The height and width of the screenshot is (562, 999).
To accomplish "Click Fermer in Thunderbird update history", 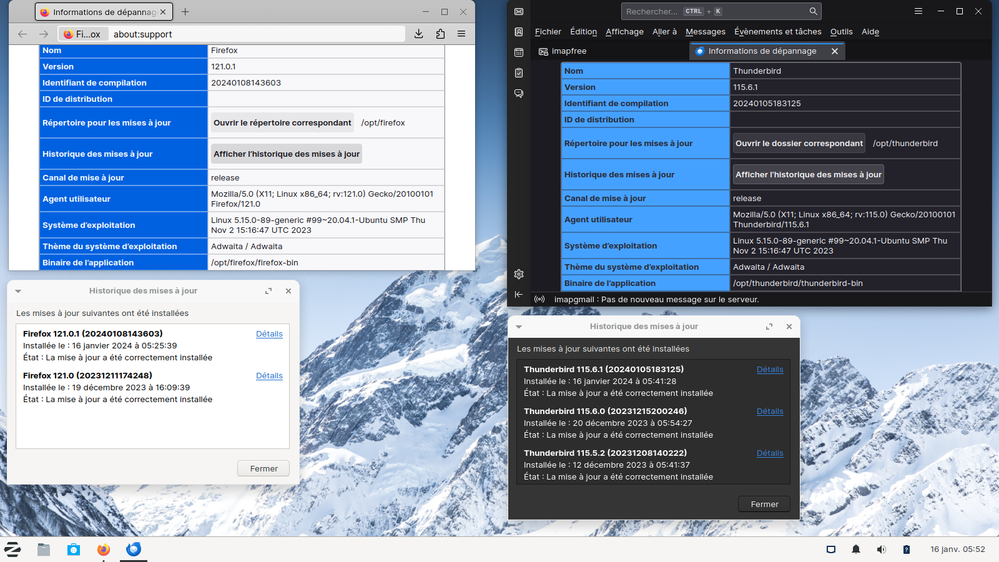I will (765, 504).
